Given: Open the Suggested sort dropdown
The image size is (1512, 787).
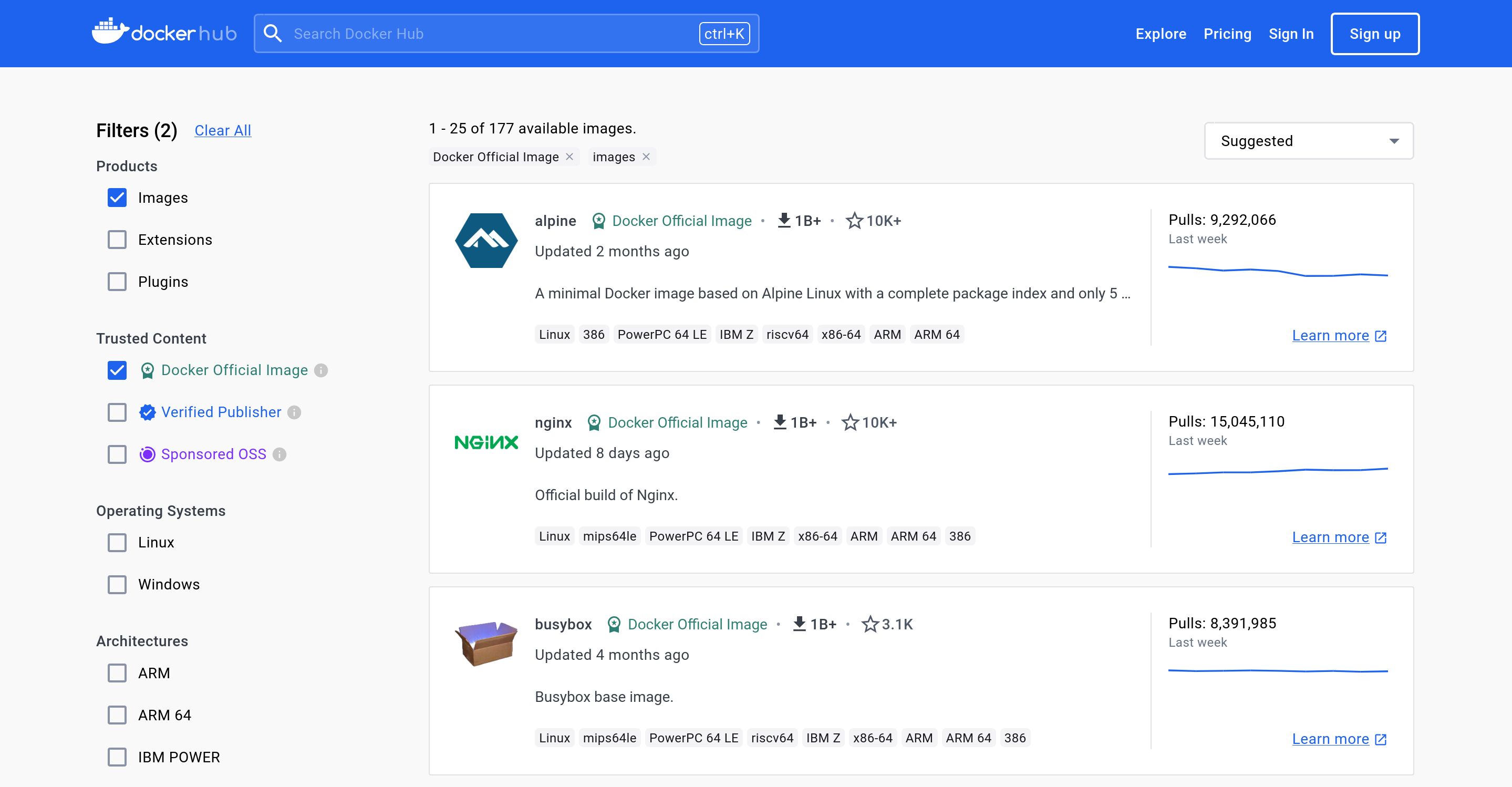Looking at the screenshot, I should point(1308,141).
